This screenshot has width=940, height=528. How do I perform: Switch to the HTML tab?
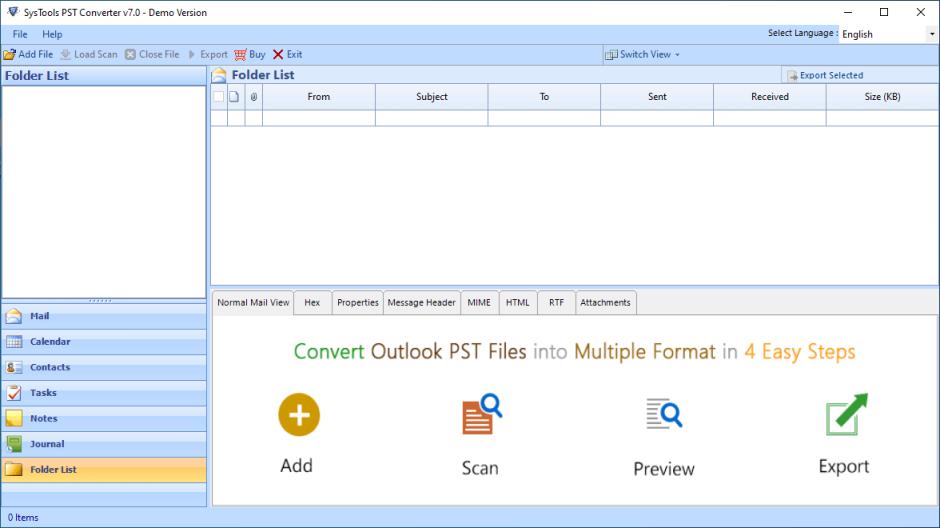(x=517, y=303)
